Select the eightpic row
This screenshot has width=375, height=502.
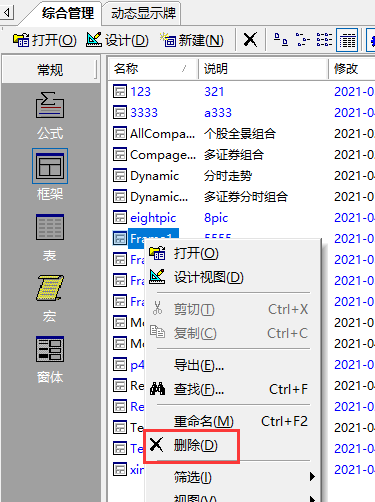[x=243, y=218]
